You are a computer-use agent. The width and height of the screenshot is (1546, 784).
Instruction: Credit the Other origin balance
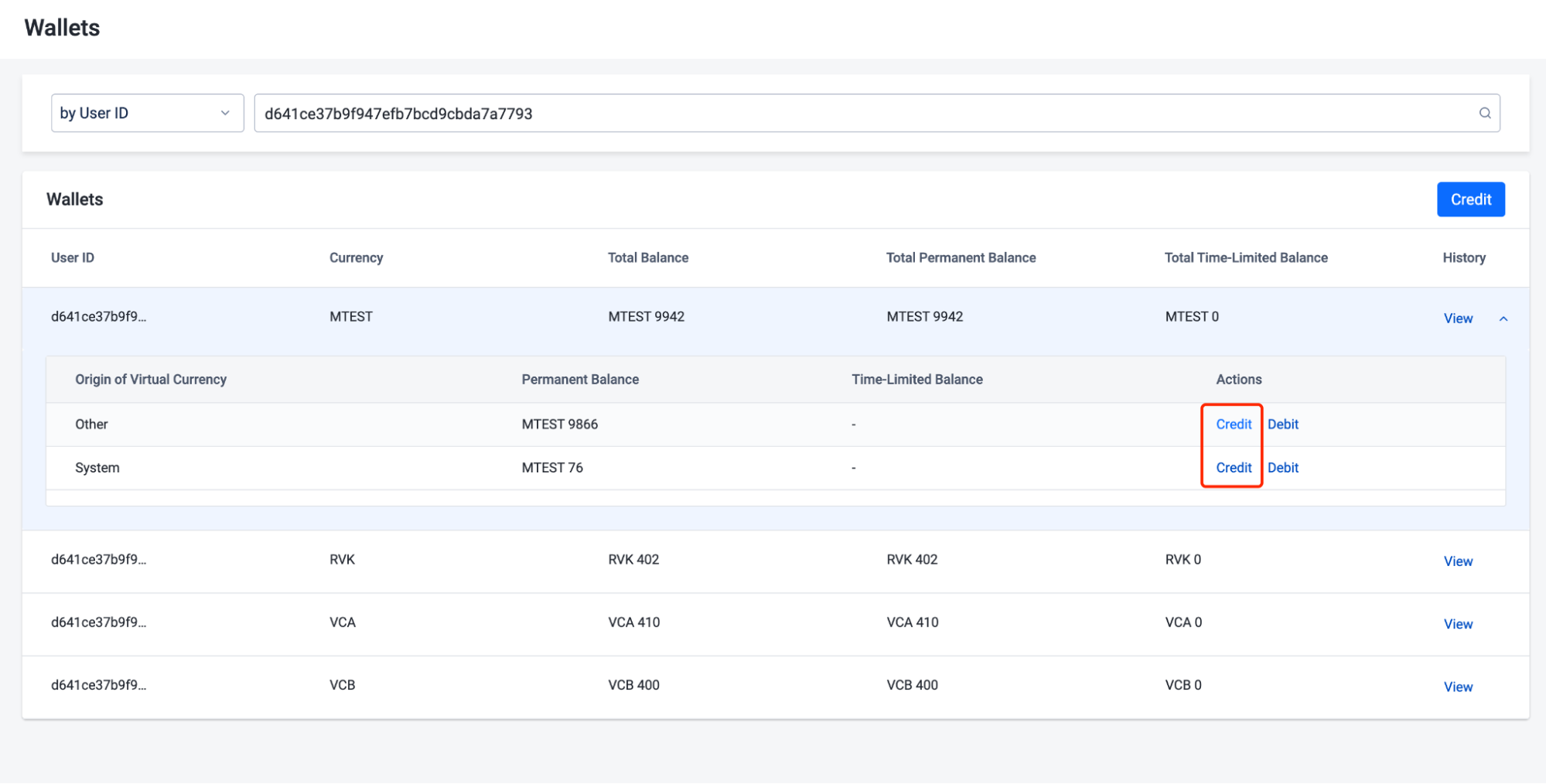coord(1233,424)
